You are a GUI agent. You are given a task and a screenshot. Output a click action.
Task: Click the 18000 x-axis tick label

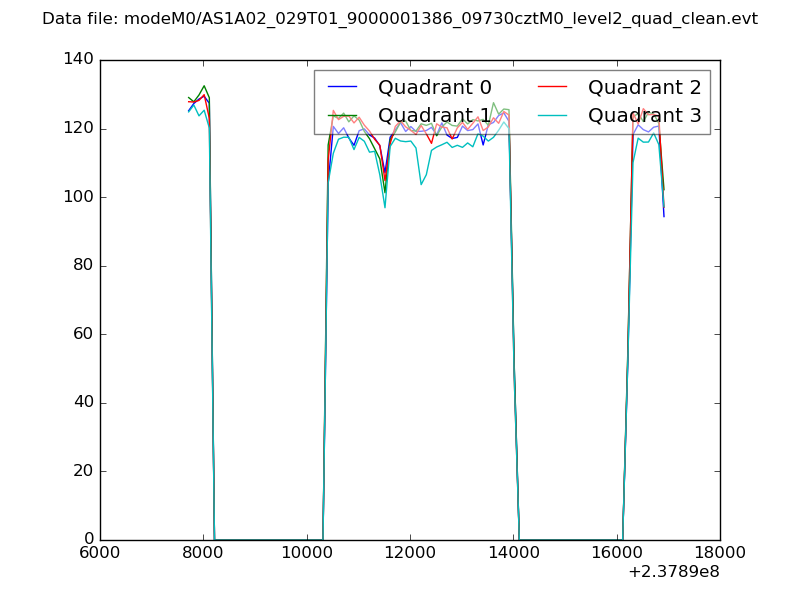pos(720,553)
